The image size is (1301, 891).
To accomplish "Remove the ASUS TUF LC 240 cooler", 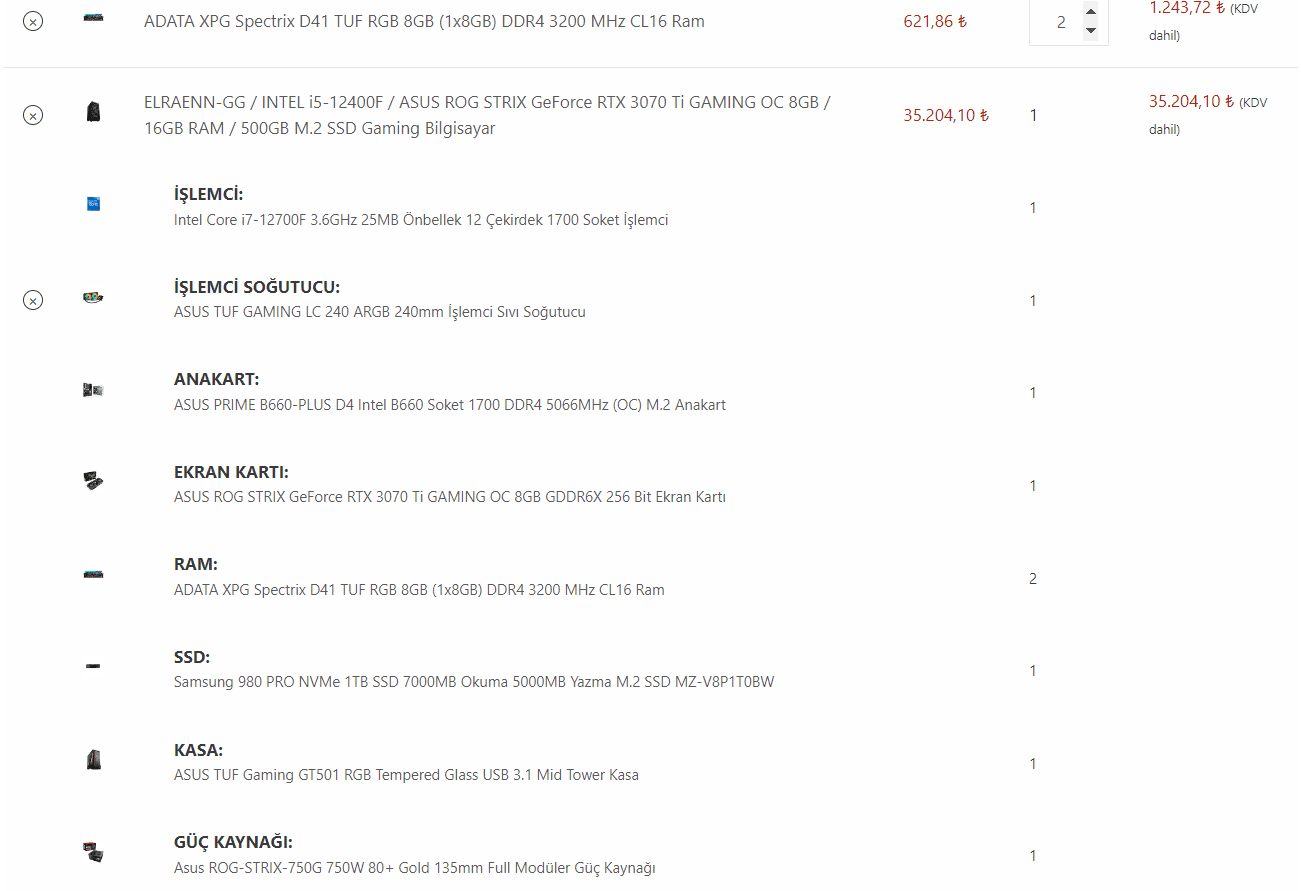I will pyautogui.click(x=33, y=300).
